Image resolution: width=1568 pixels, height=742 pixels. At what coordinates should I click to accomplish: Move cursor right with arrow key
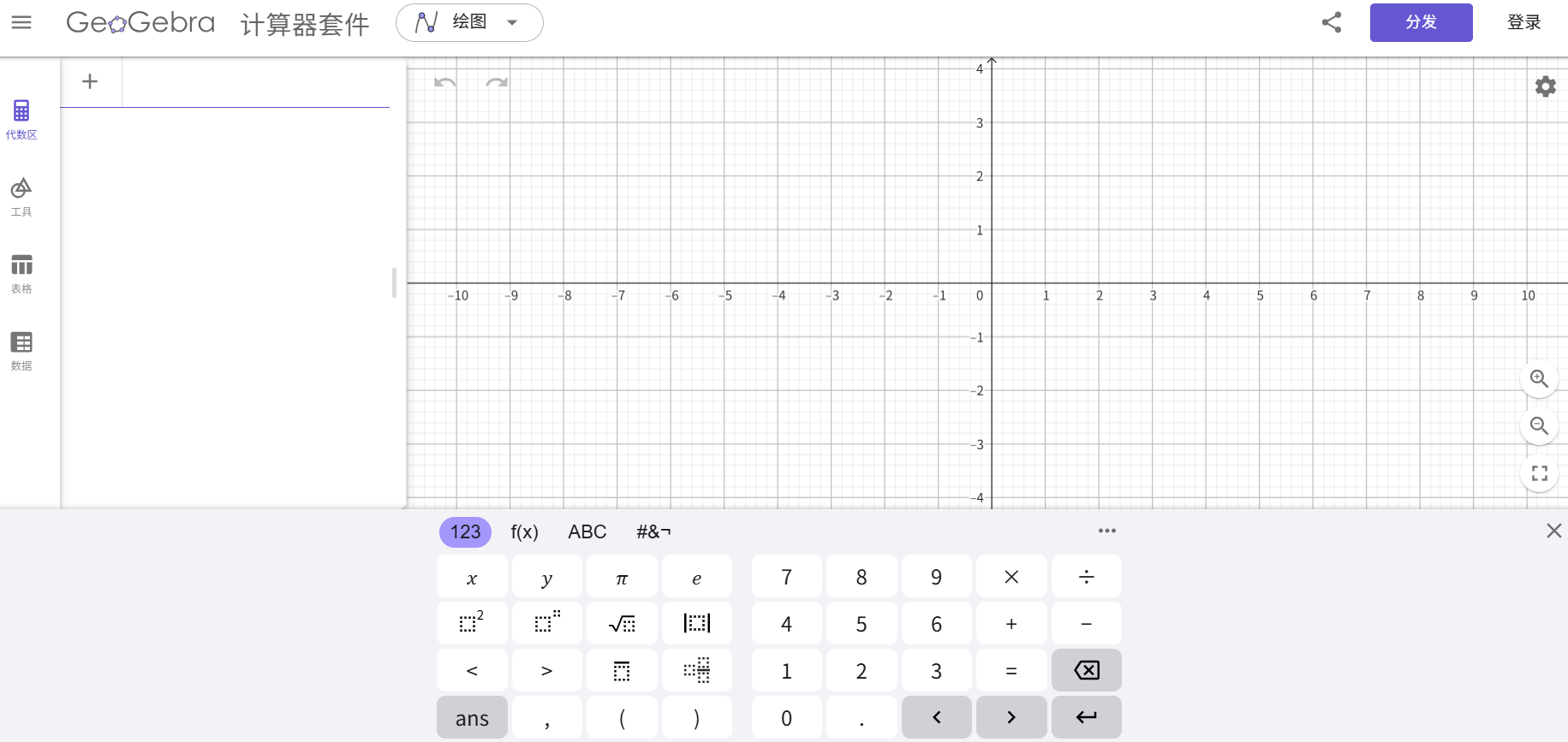point(1011,717)
